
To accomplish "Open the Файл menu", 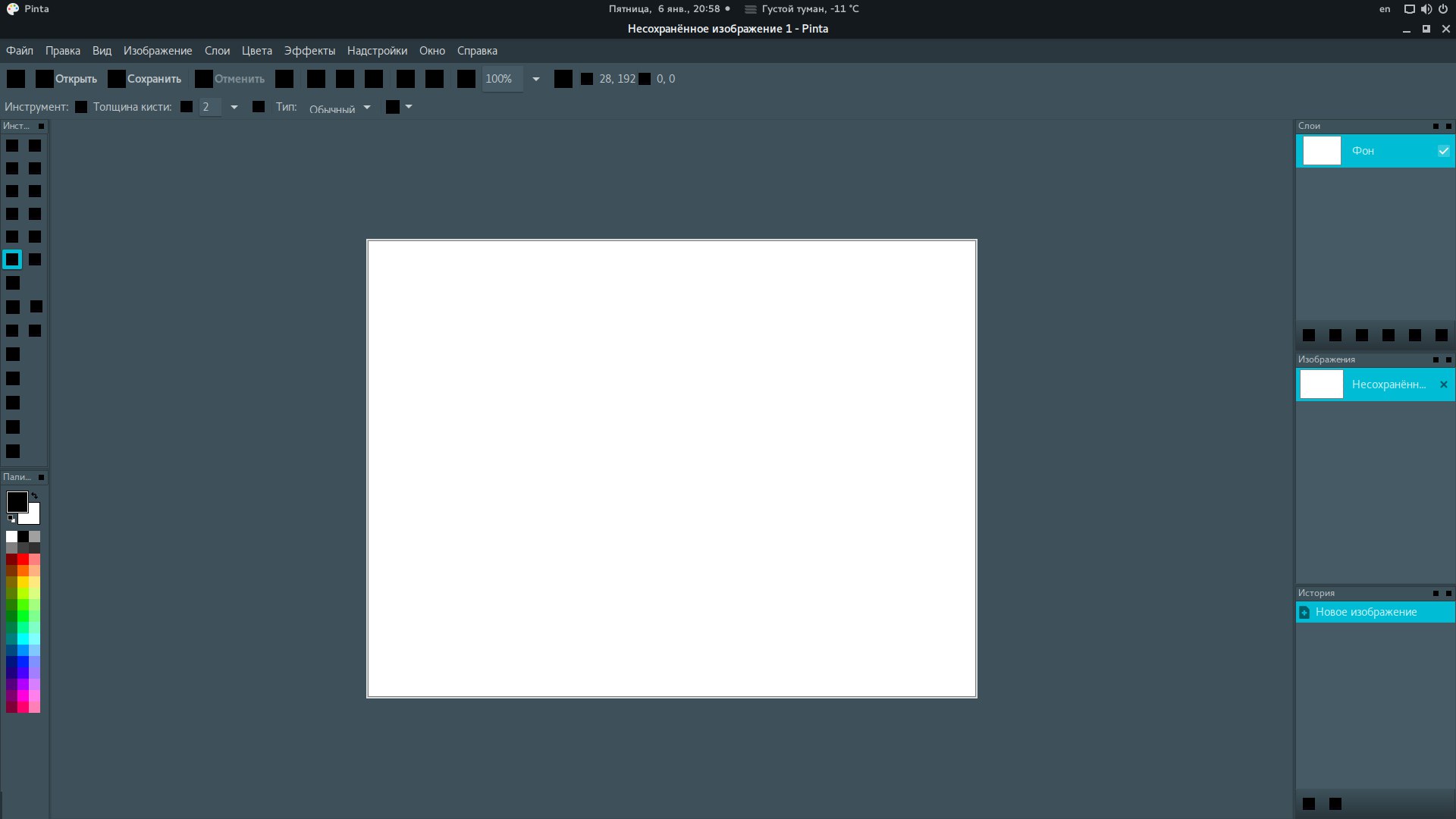I will coord(20,51).
